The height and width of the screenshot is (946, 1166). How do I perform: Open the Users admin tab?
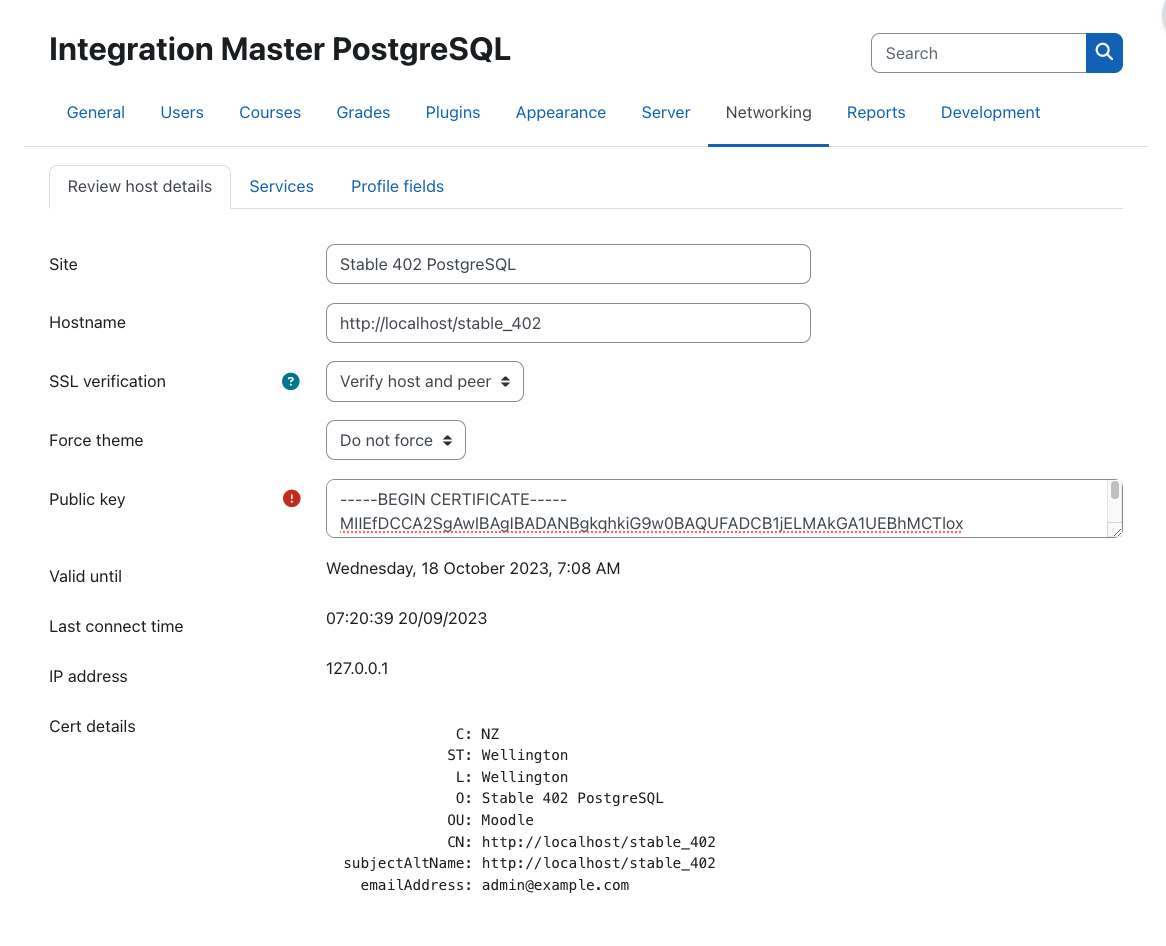pyautogui.click(x=182, y=112)
